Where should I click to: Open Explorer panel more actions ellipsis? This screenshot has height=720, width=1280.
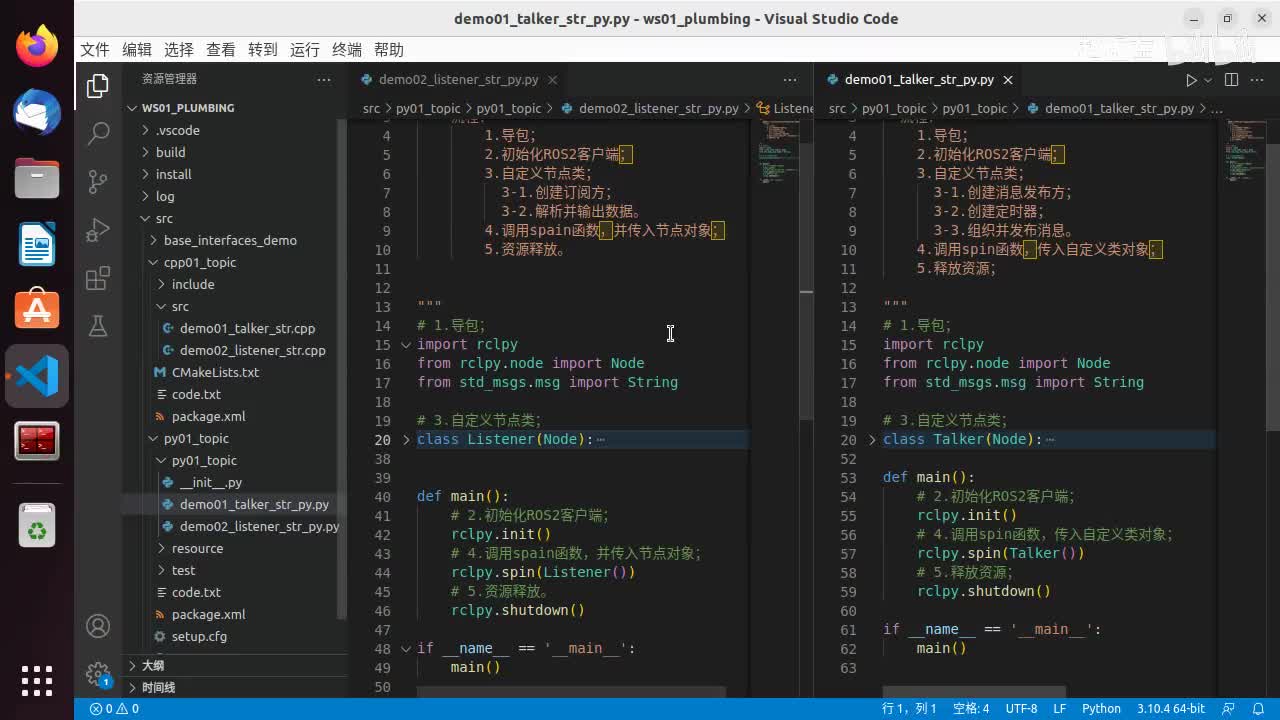pos(324,79)
